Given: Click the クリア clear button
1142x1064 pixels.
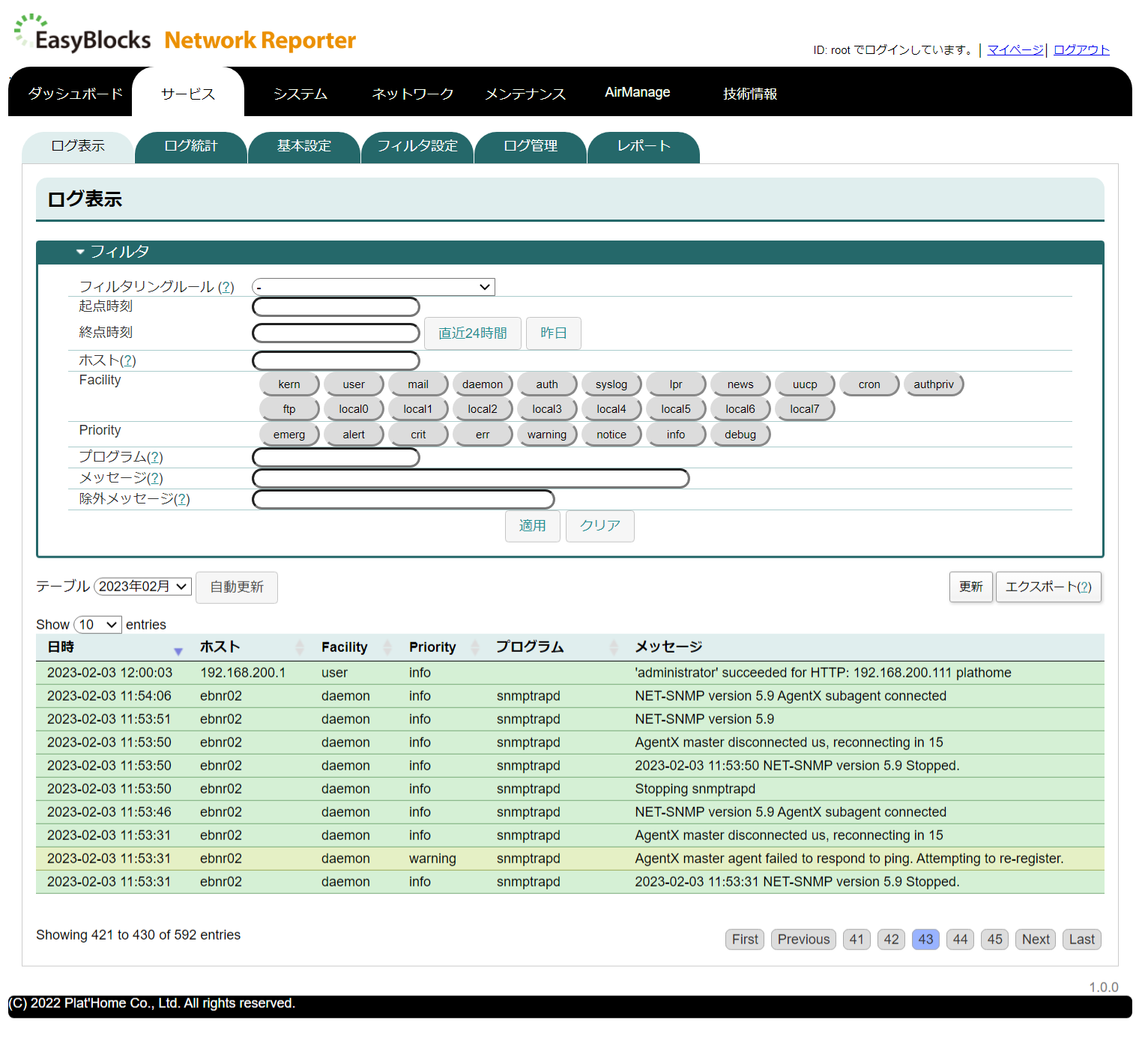Looking at the screenshot, I should pos(600,526).
